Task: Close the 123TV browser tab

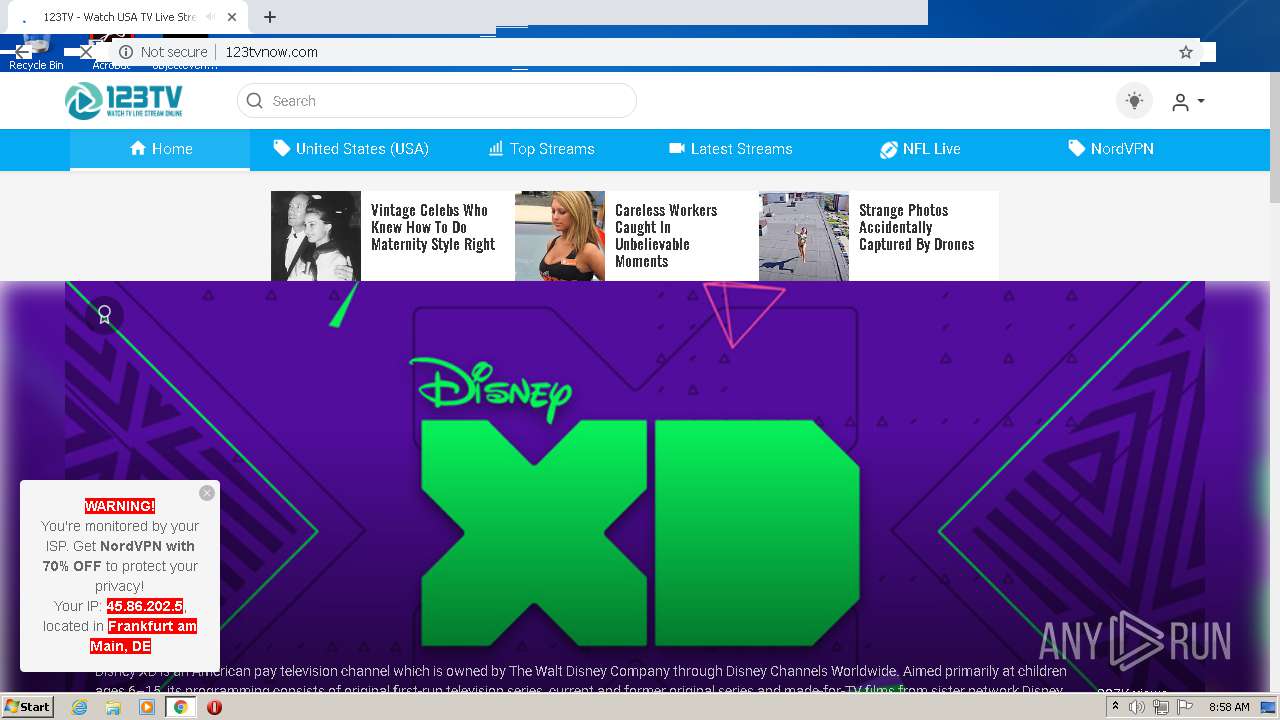Action: coord(232,17)
